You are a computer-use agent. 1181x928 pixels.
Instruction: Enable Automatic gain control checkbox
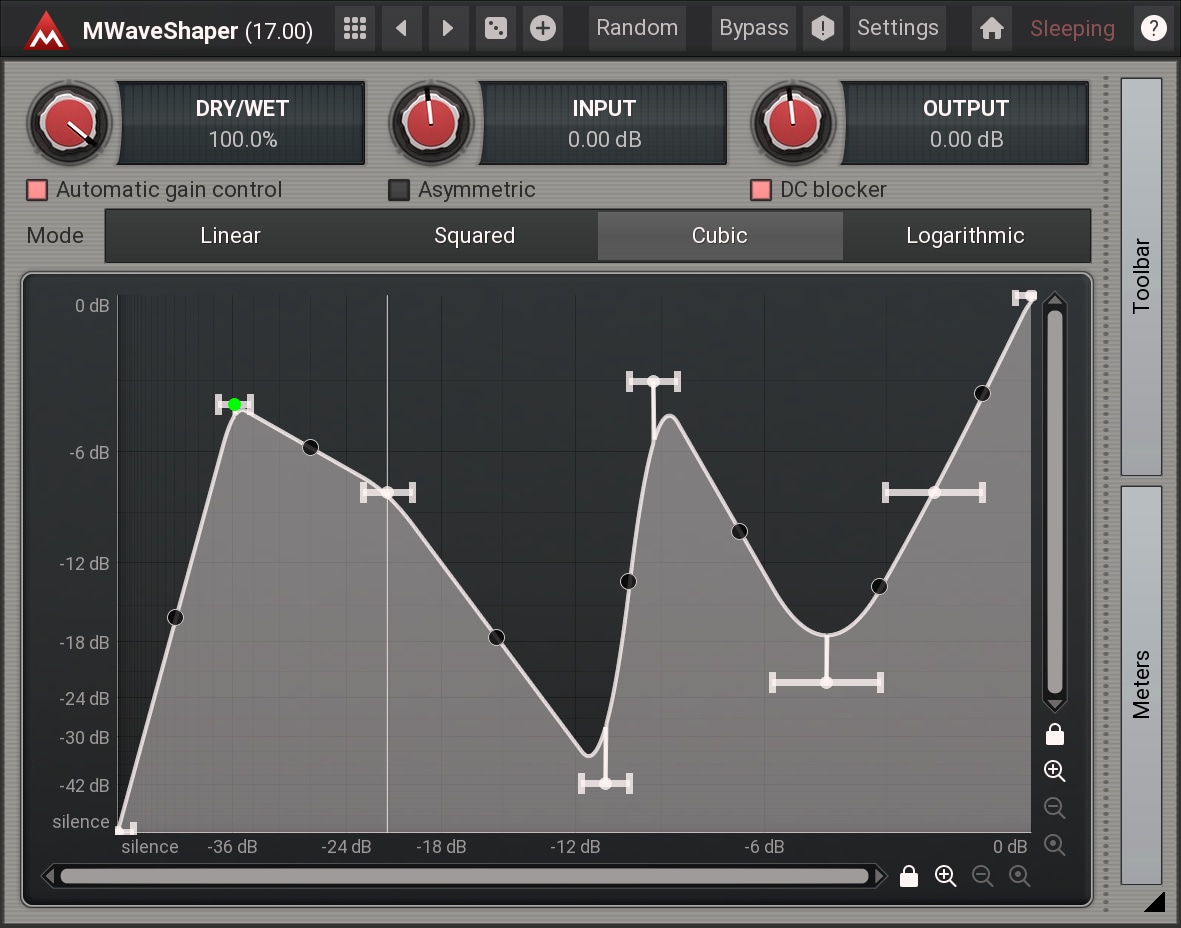(37, 190)
